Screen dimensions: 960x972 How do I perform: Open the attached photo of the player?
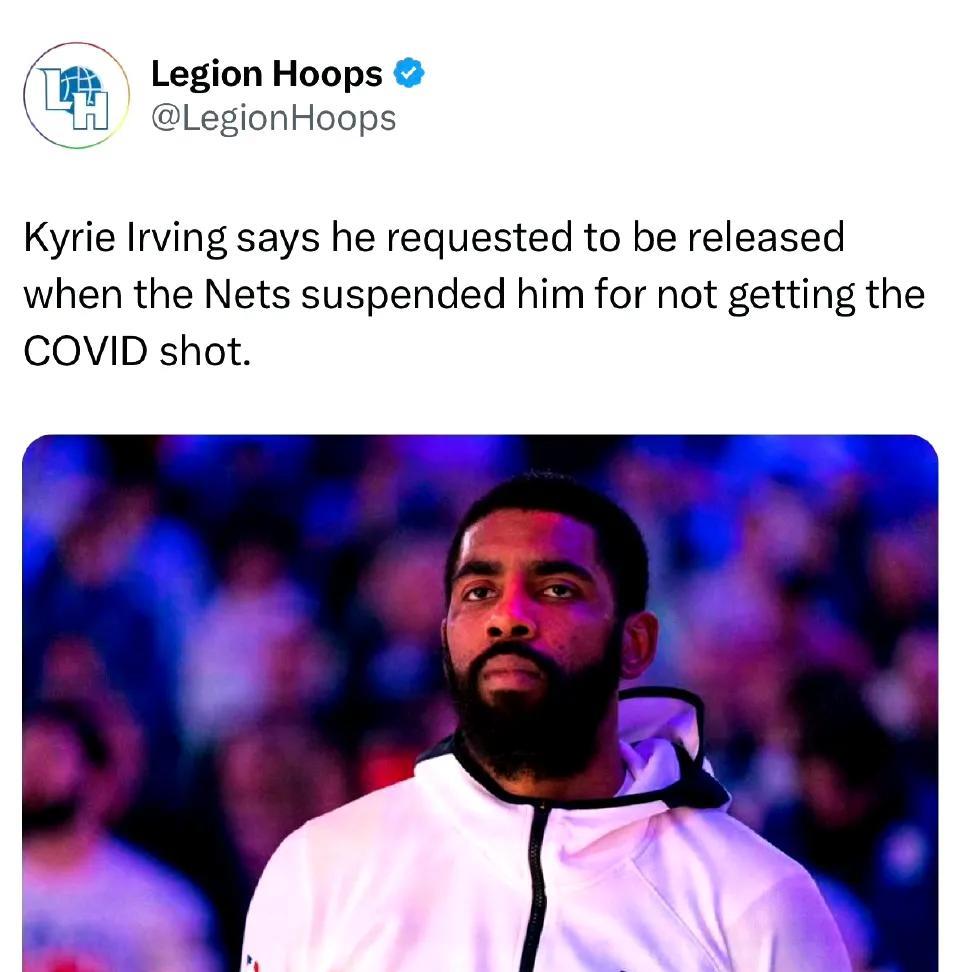click(x=480, y=703)
